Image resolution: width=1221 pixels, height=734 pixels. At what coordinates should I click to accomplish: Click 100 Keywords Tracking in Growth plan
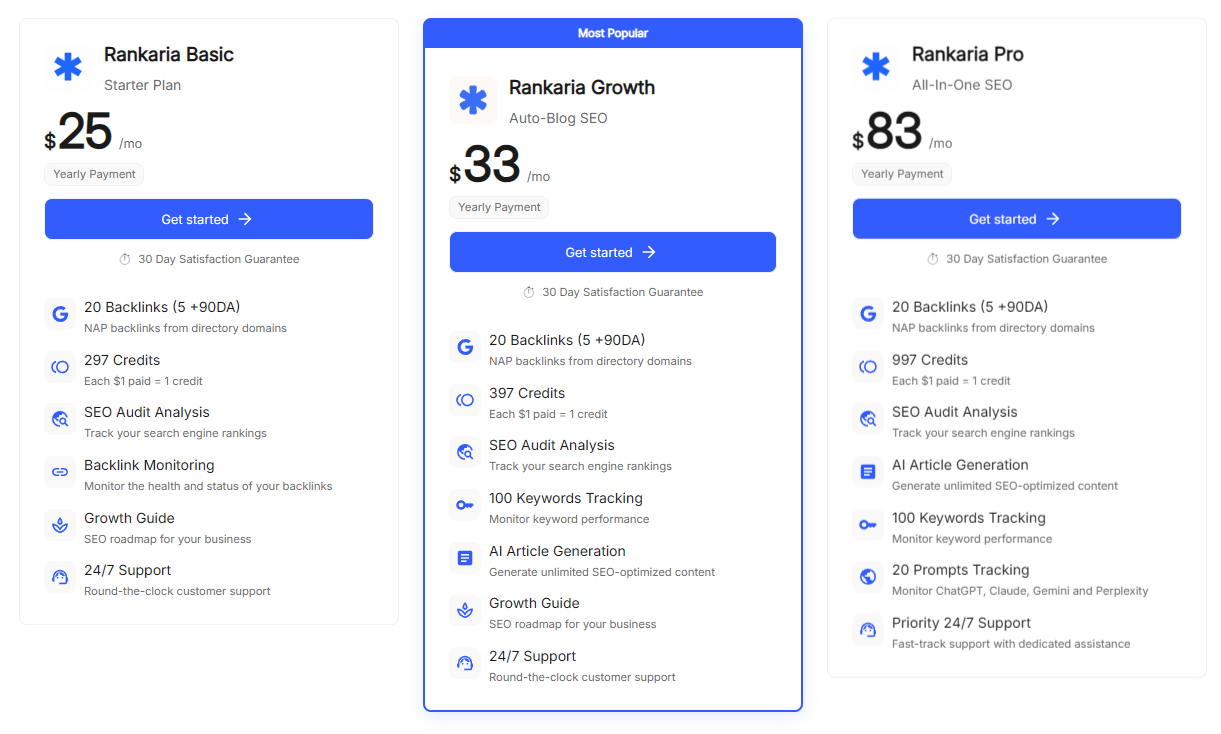566,498
